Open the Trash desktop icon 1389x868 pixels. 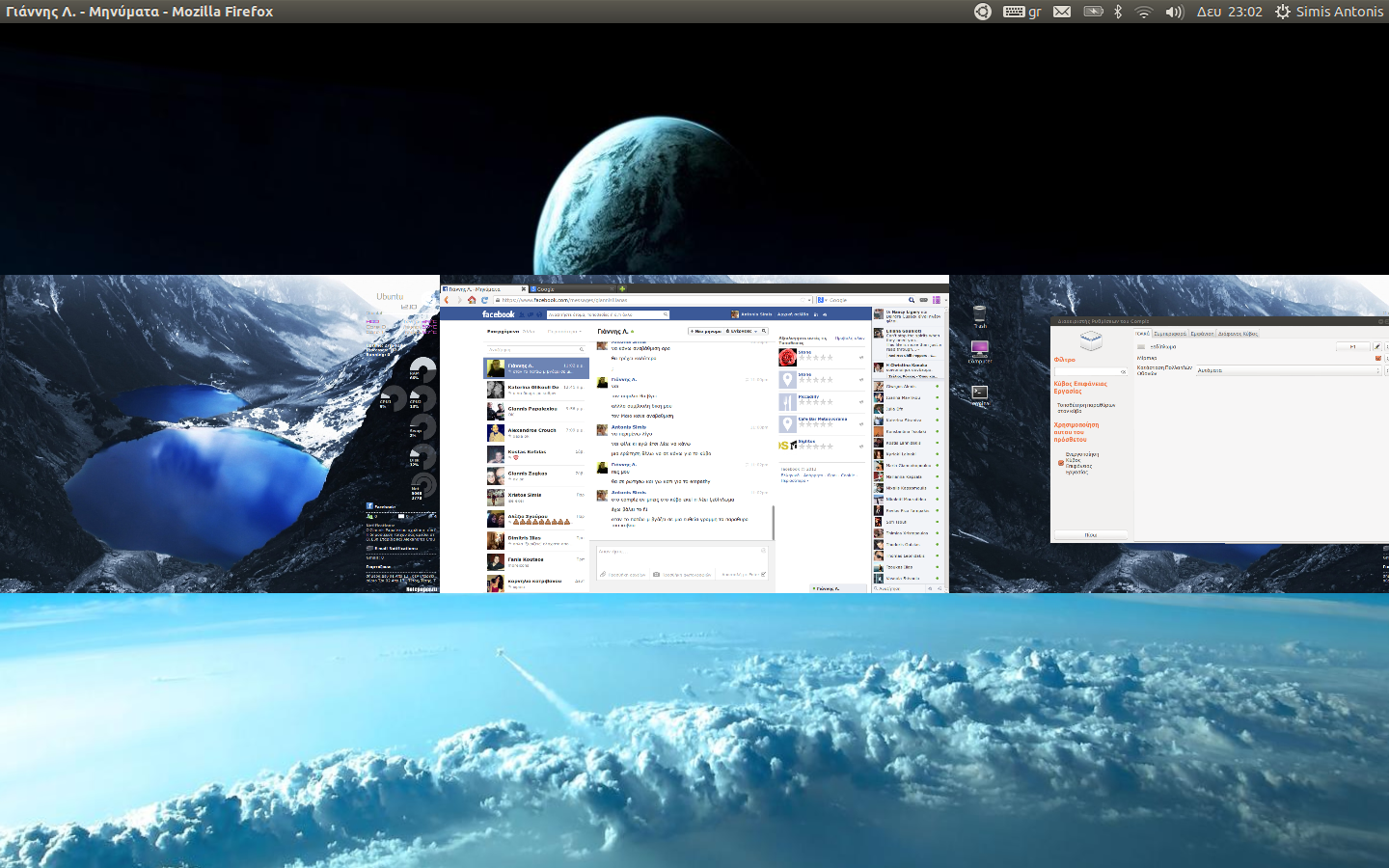pyautogui.click(x=980, y=315)
